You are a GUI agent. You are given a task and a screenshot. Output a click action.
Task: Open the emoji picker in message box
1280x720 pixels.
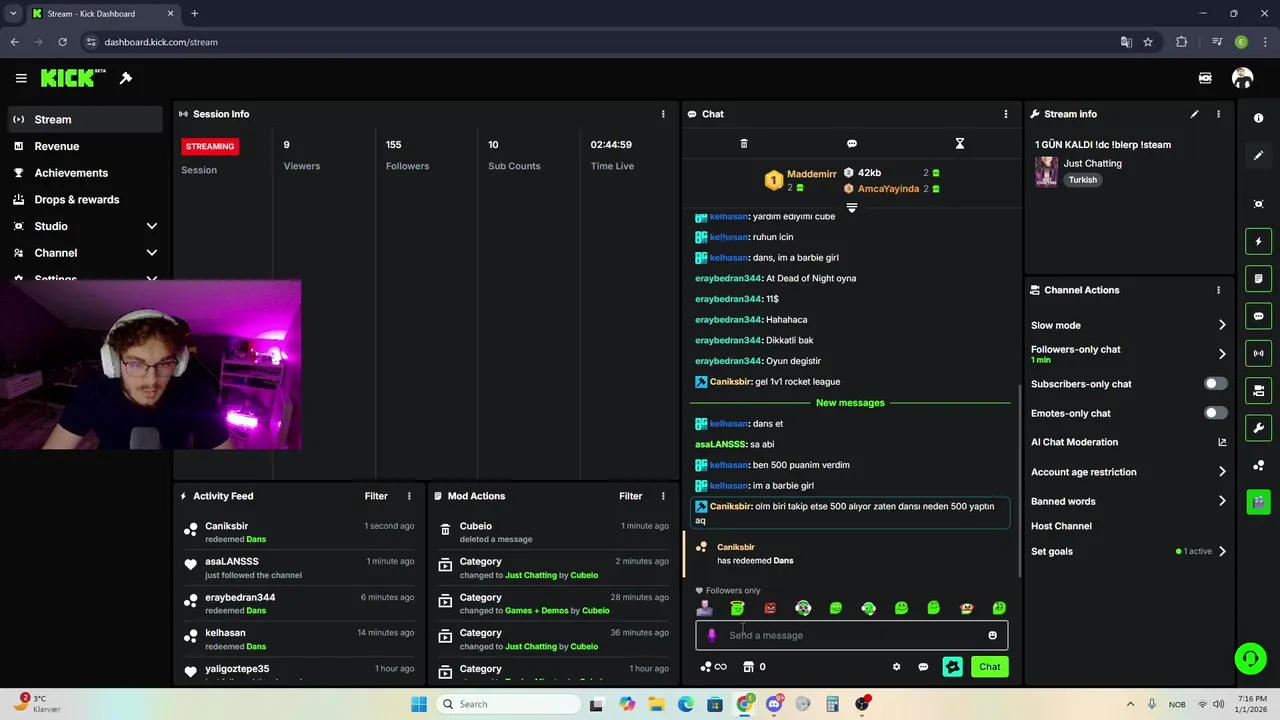click(x=992, y=635)
